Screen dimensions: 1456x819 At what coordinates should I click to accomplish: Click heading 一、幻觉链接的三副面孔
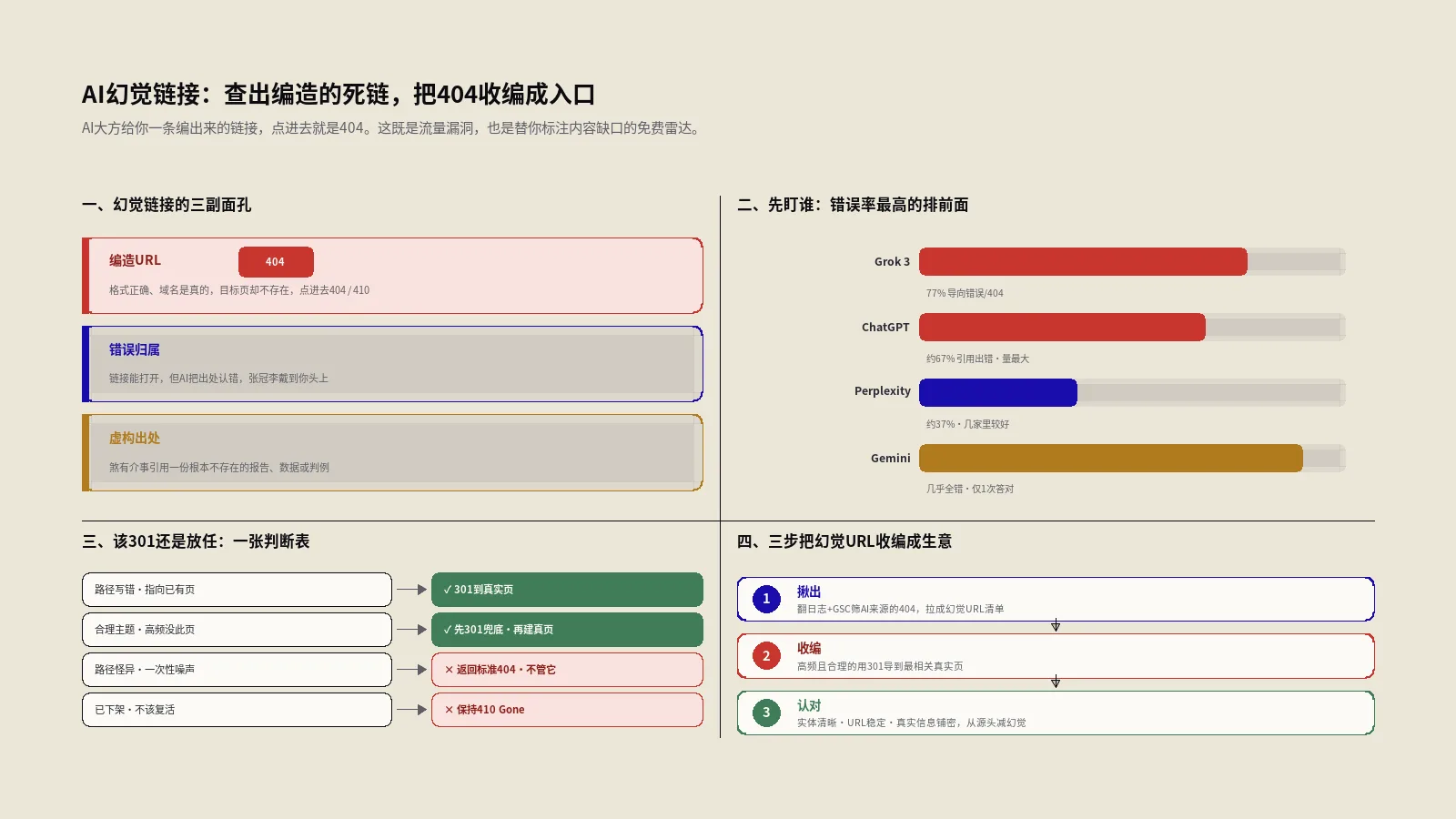(x=167, y=205)
